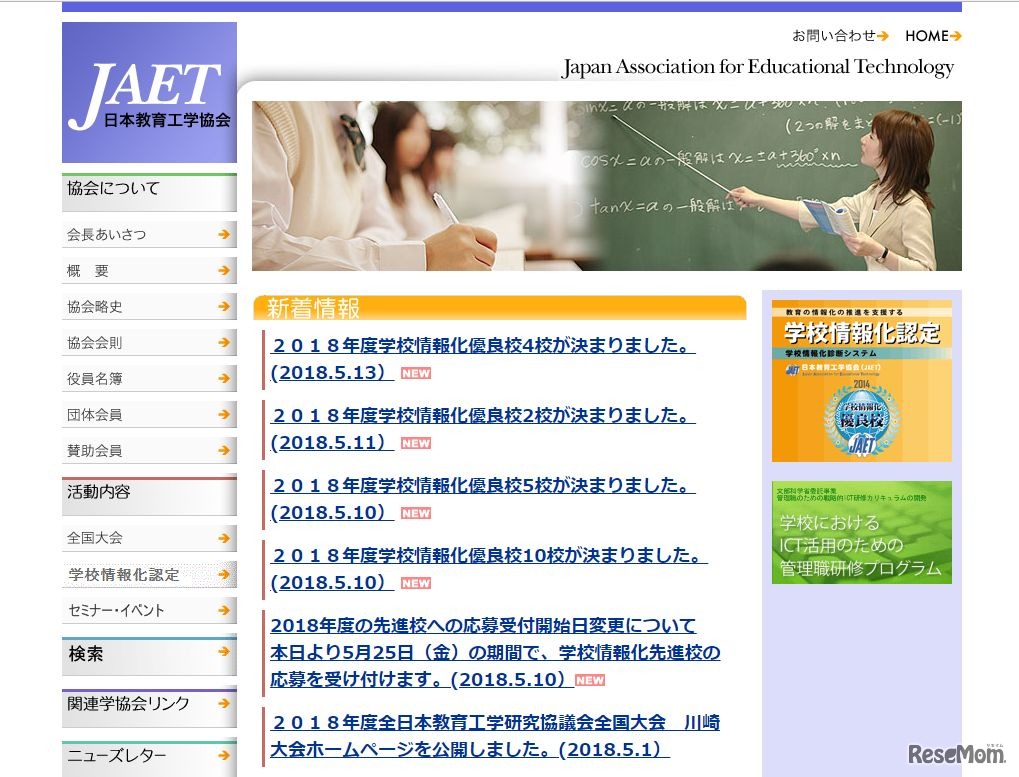Image resolution: width=1019 pixels, height=777 pixels.
Task: Open the 会長あいさつ menu item
Action: point(149,235)
